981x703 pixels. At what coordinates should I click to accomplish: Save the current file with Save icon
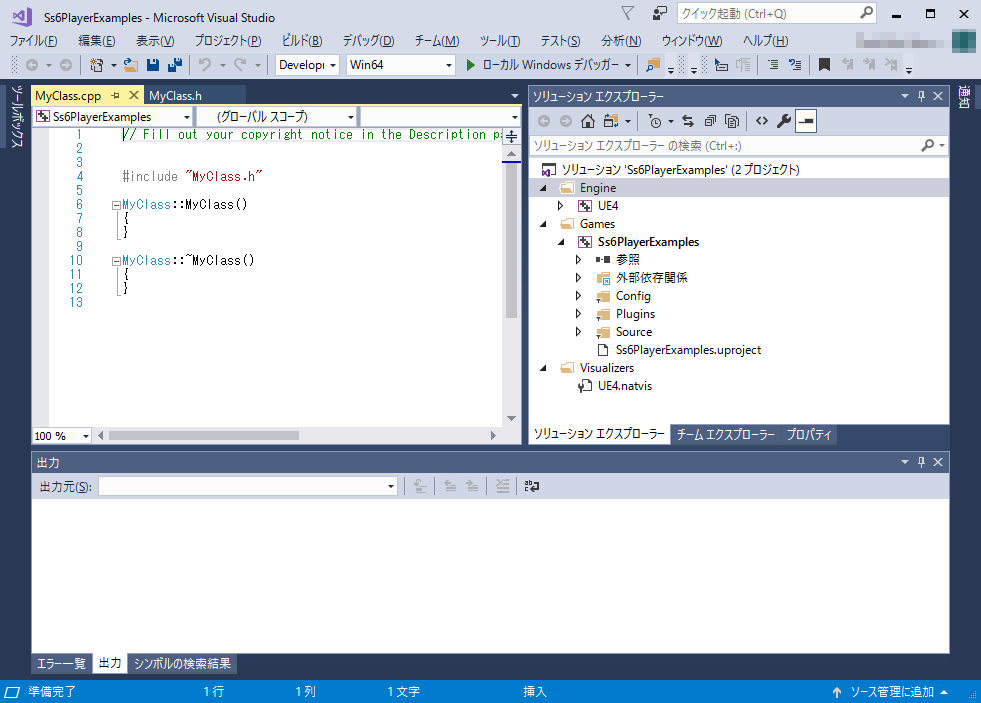click(x=153, y=64)
